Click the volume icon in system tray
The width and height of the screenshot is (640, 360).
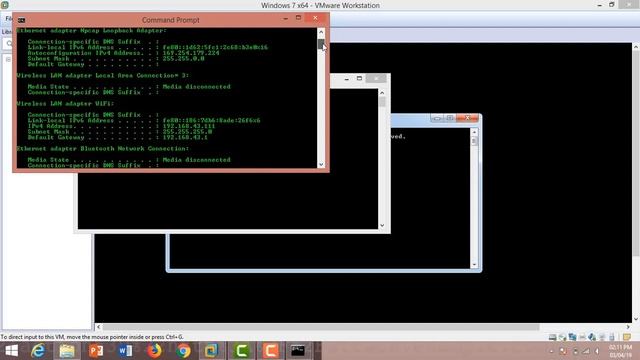click(x=597, y=351)
